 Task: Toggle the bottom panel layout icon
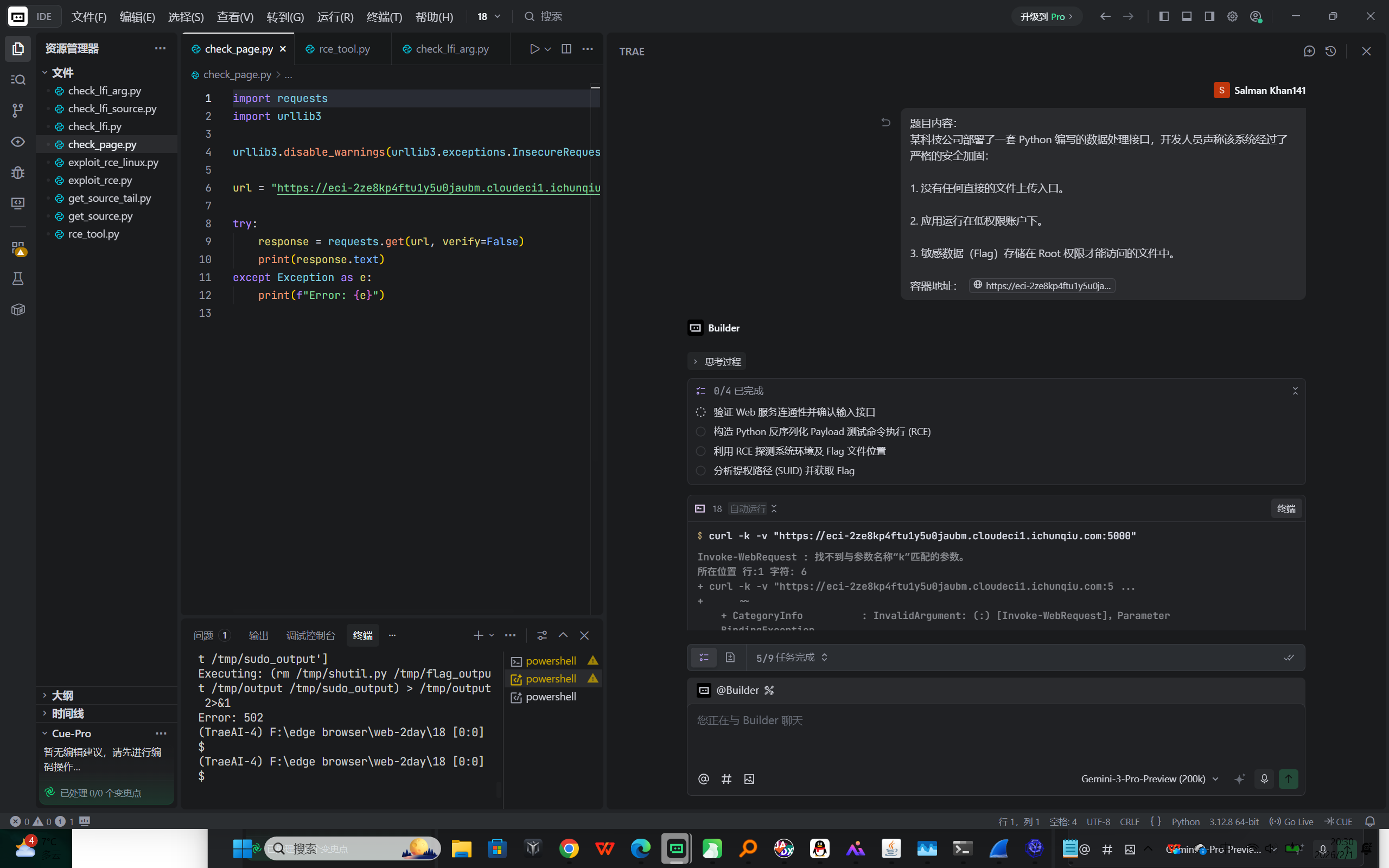pos(1187,17)
